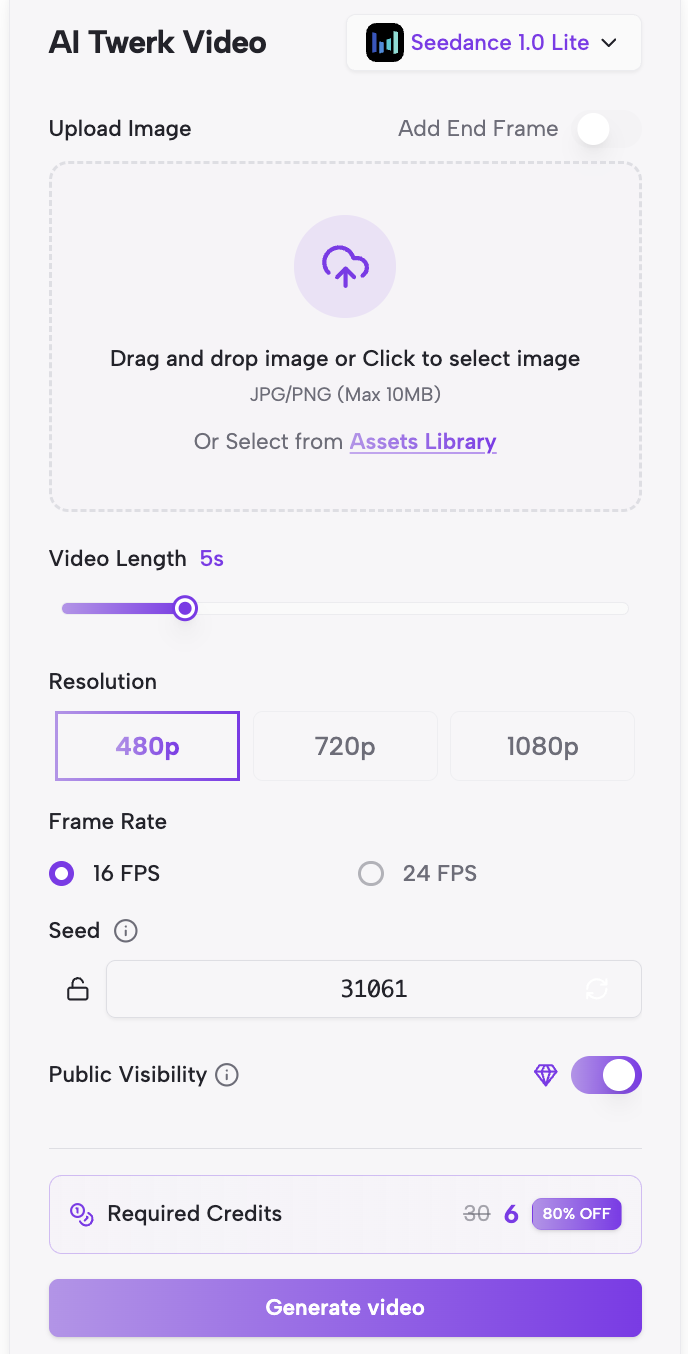Click the Seedance model logo icon
Screen dimensions: 688x1354
pyautogui.click(x=385, y=43)
